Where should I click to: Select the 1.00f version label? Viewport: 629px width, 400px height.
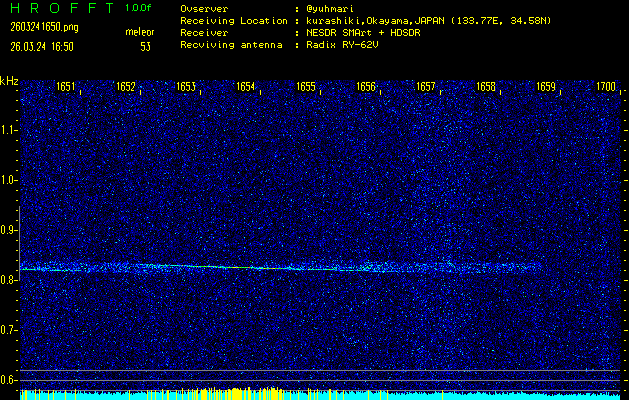click(140, 8)
